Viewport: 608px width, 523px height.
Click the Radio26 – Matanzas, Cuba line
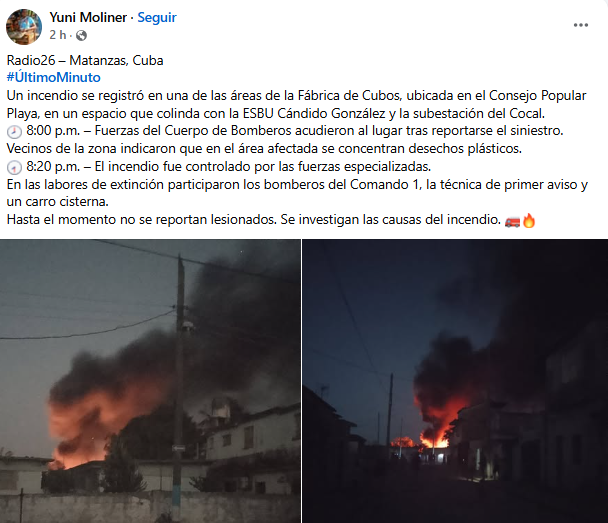point(85,60)
